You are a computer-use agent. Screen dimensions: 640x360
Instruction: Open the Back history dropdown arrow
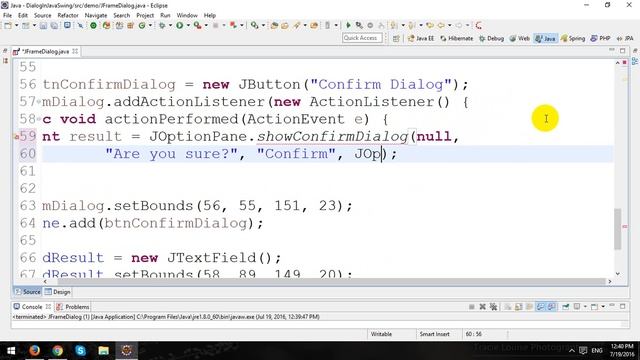click(x=449, y=25)
